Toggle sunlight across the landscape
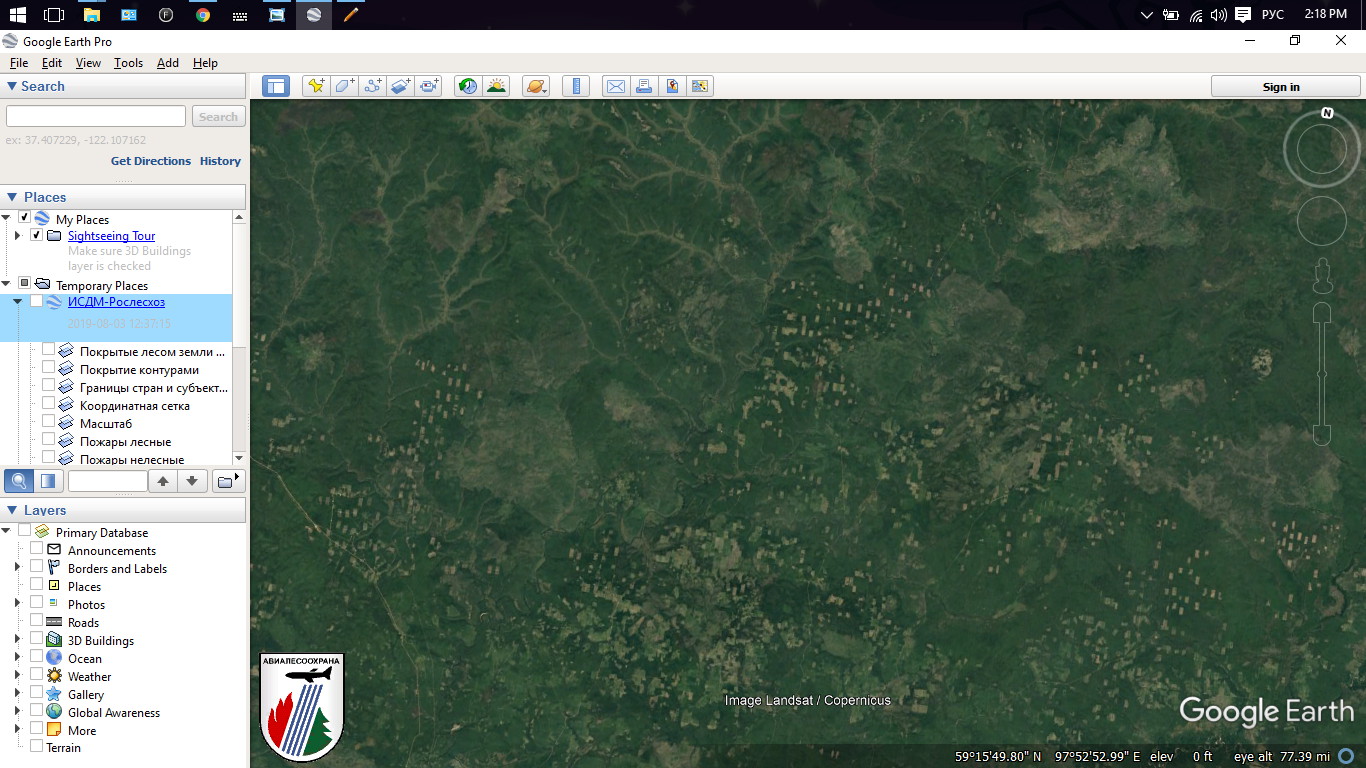1366x768 pixels. click(x=496, y=86)
